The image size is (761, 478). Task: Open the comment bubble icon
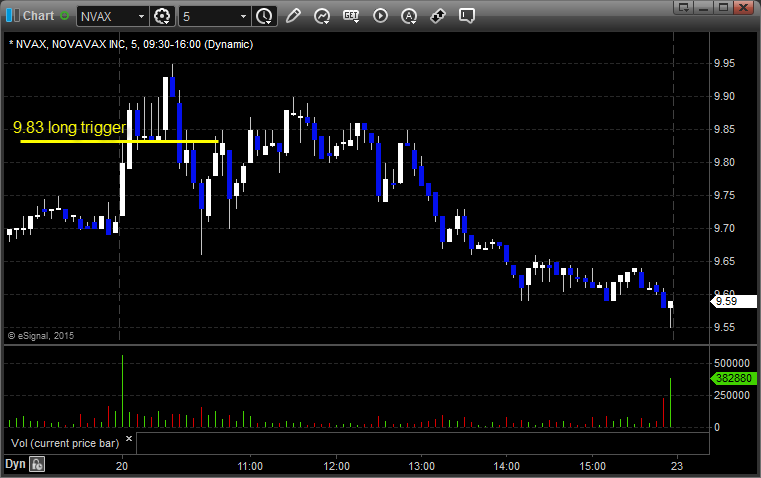point(467,16)
